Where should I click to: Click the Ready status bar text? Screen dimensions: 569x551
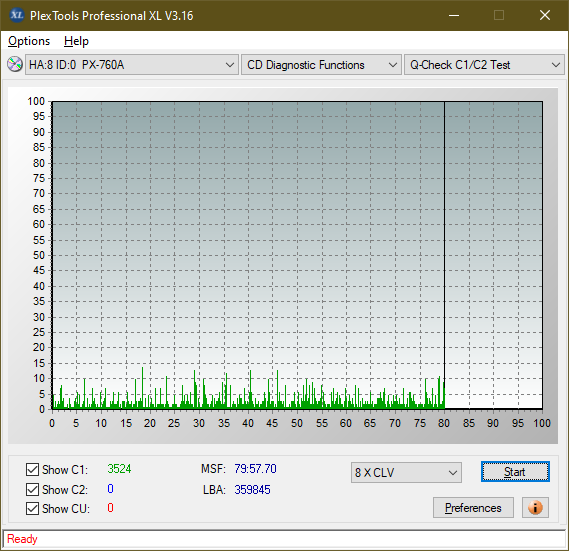click(22, 539)
